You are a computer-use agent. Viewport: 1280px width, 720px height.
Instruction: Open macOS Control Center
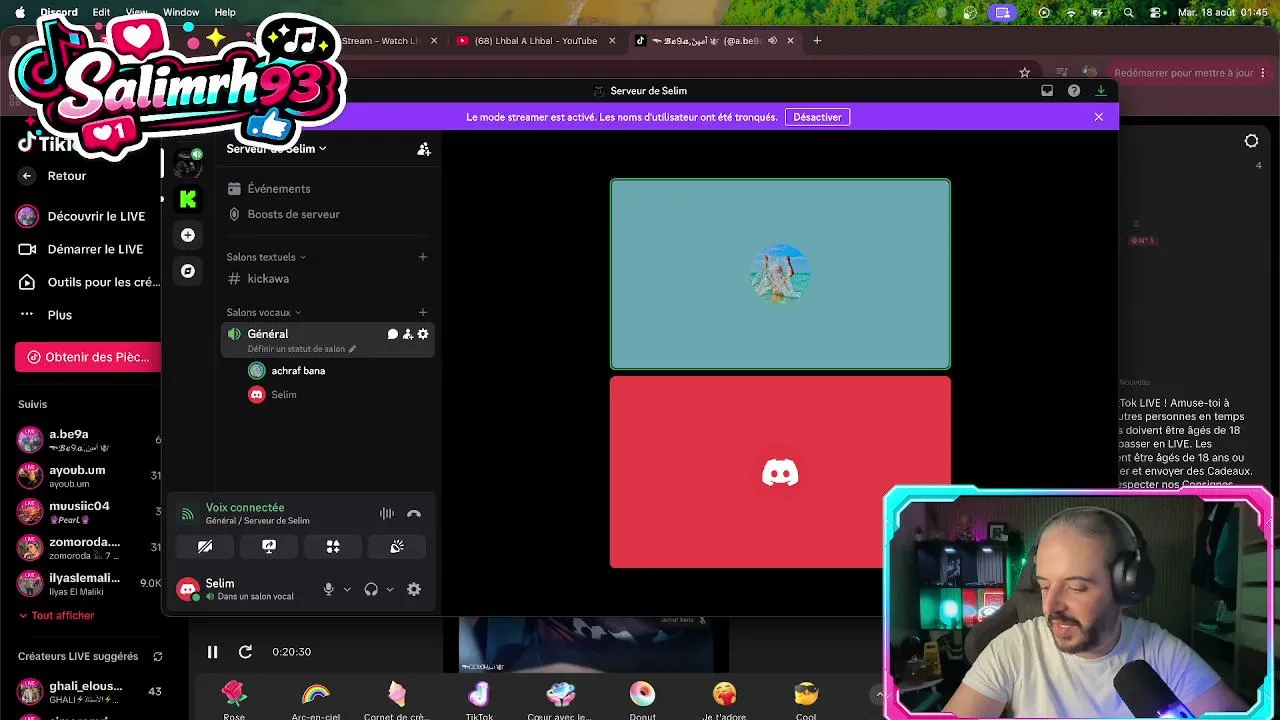point(1156,13)
